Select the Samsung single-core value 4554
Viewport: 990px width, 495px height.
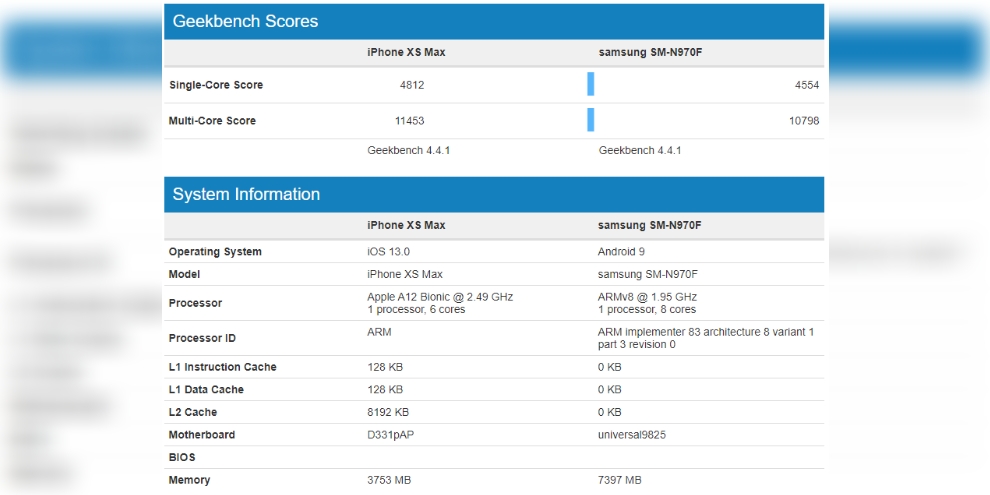(x=807, y=85)
